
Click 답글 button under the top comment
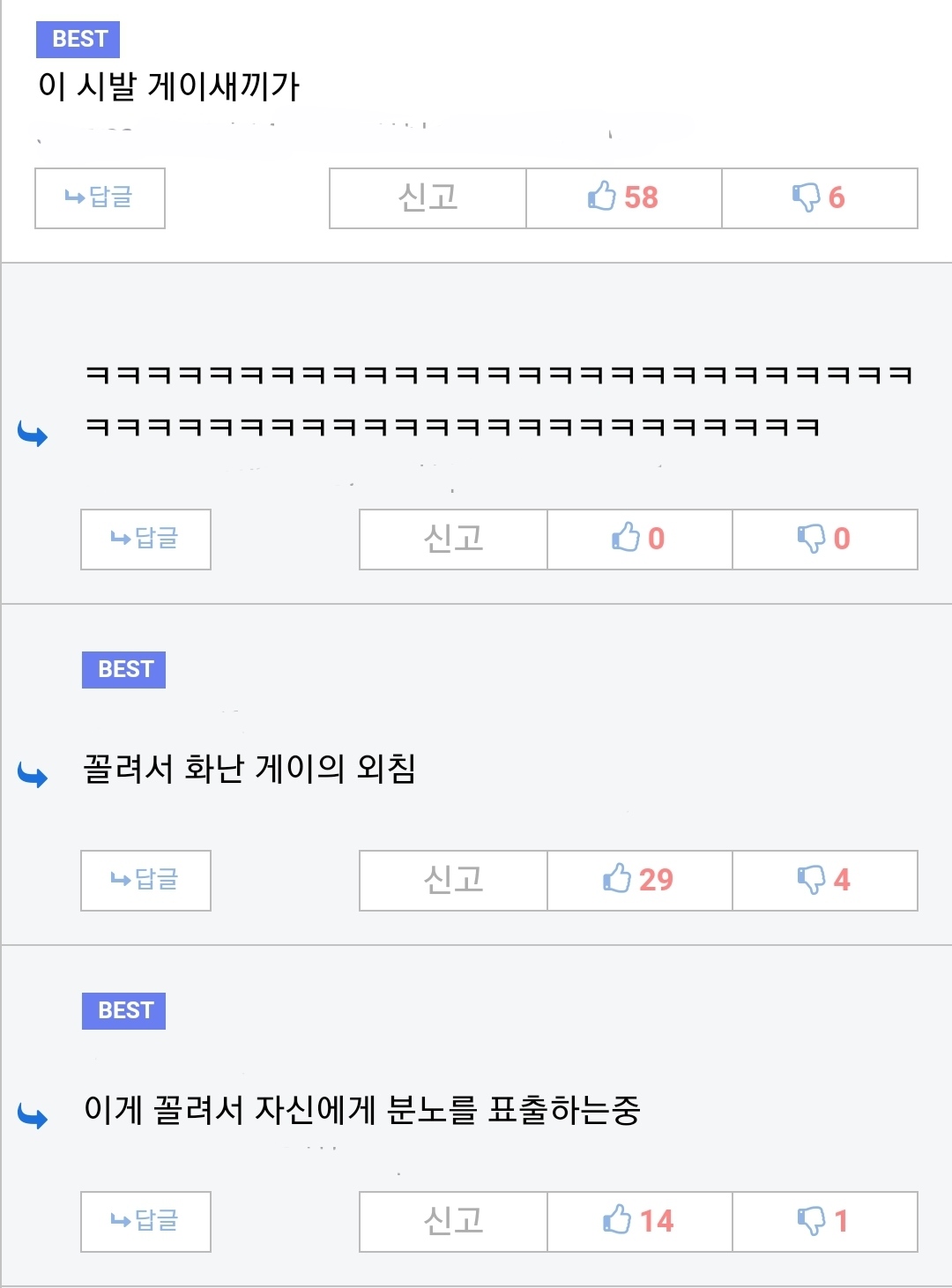(x=100, y=197)
